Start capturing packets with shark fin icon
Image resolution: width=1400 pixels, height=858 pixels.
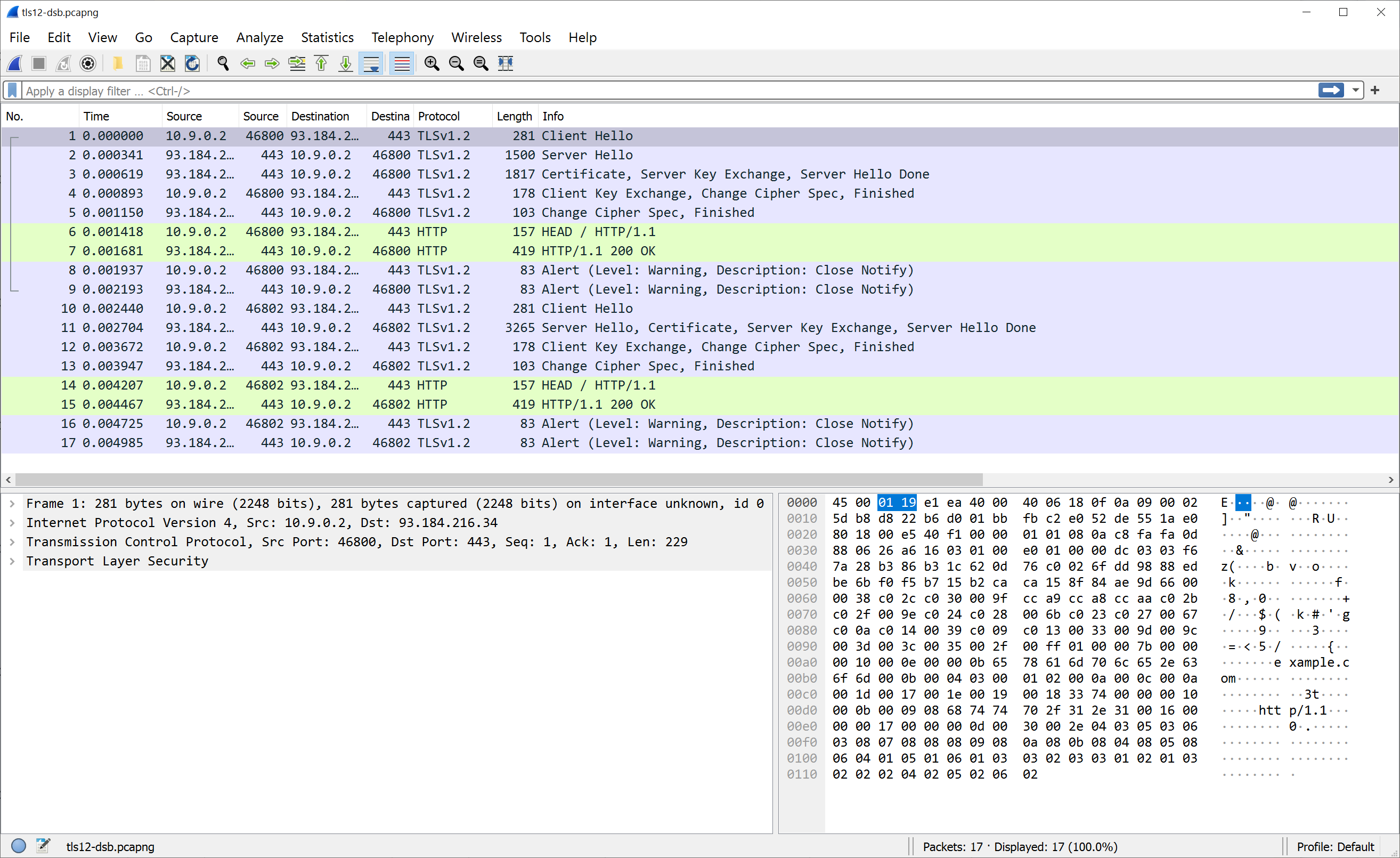(x=15, y=63)
